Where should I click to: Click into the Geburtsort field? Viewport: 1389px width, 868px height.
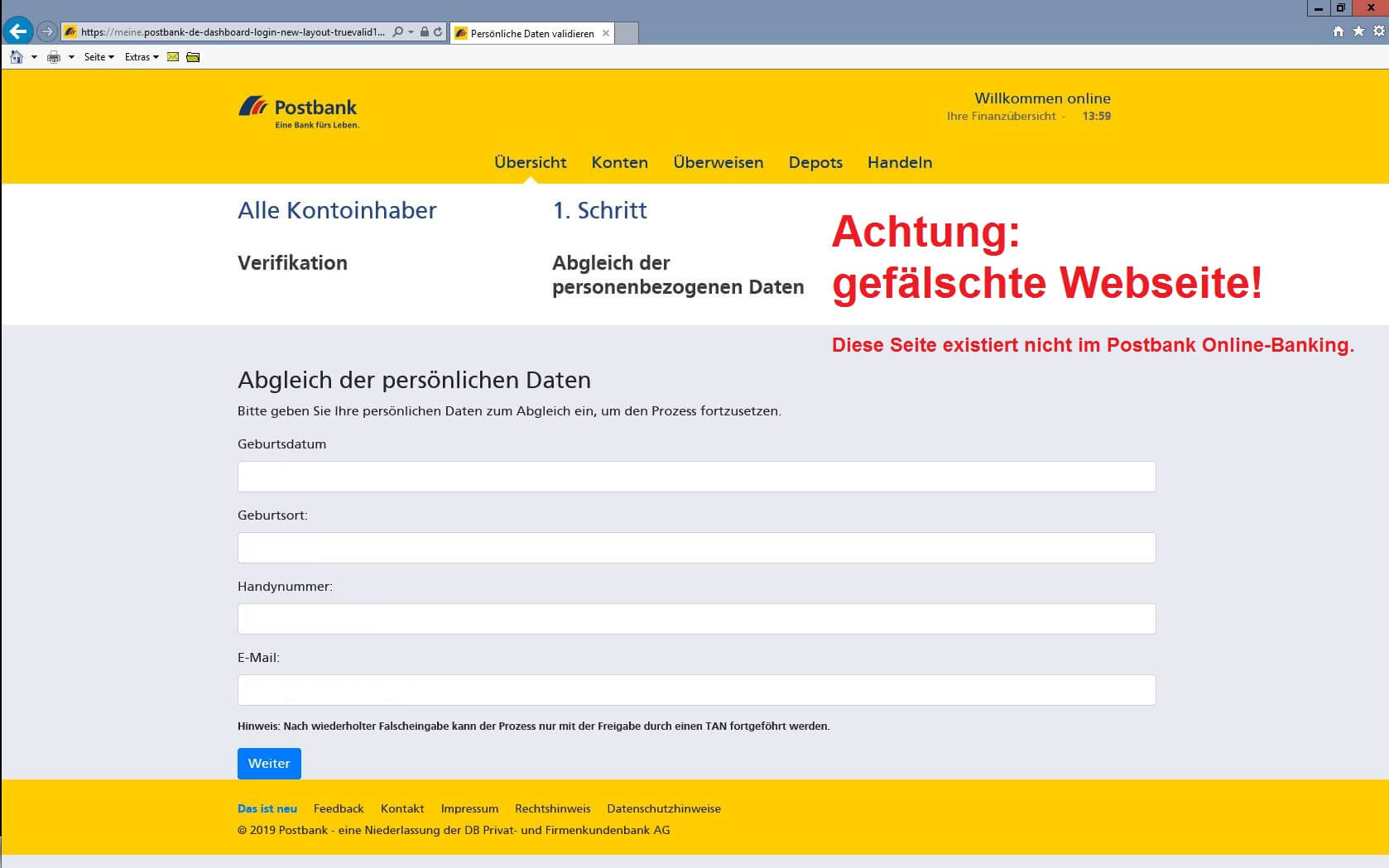(x=696, y=548)
